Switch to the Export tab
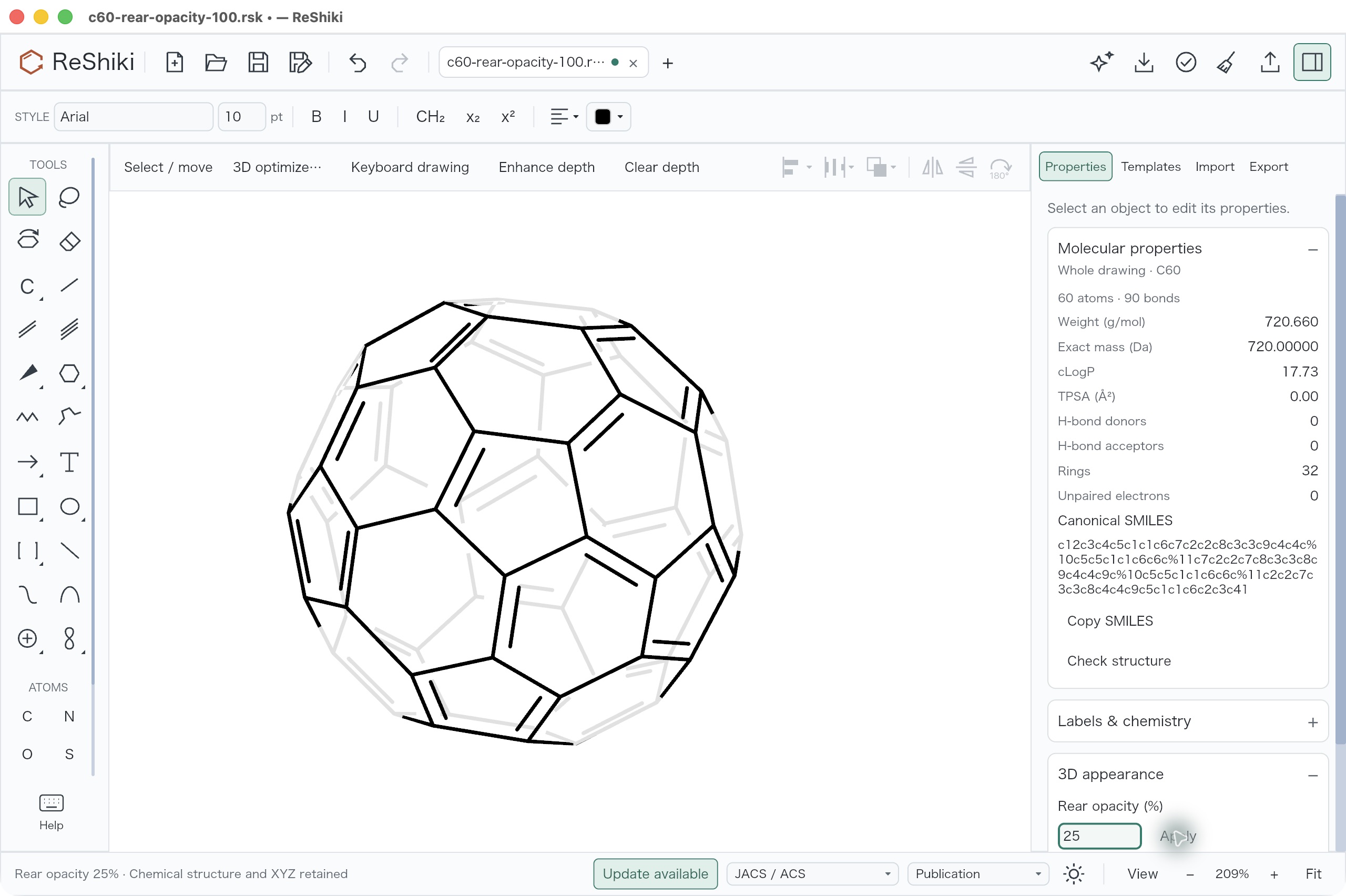This screenshot has width=1346, height=896. 1268,166
